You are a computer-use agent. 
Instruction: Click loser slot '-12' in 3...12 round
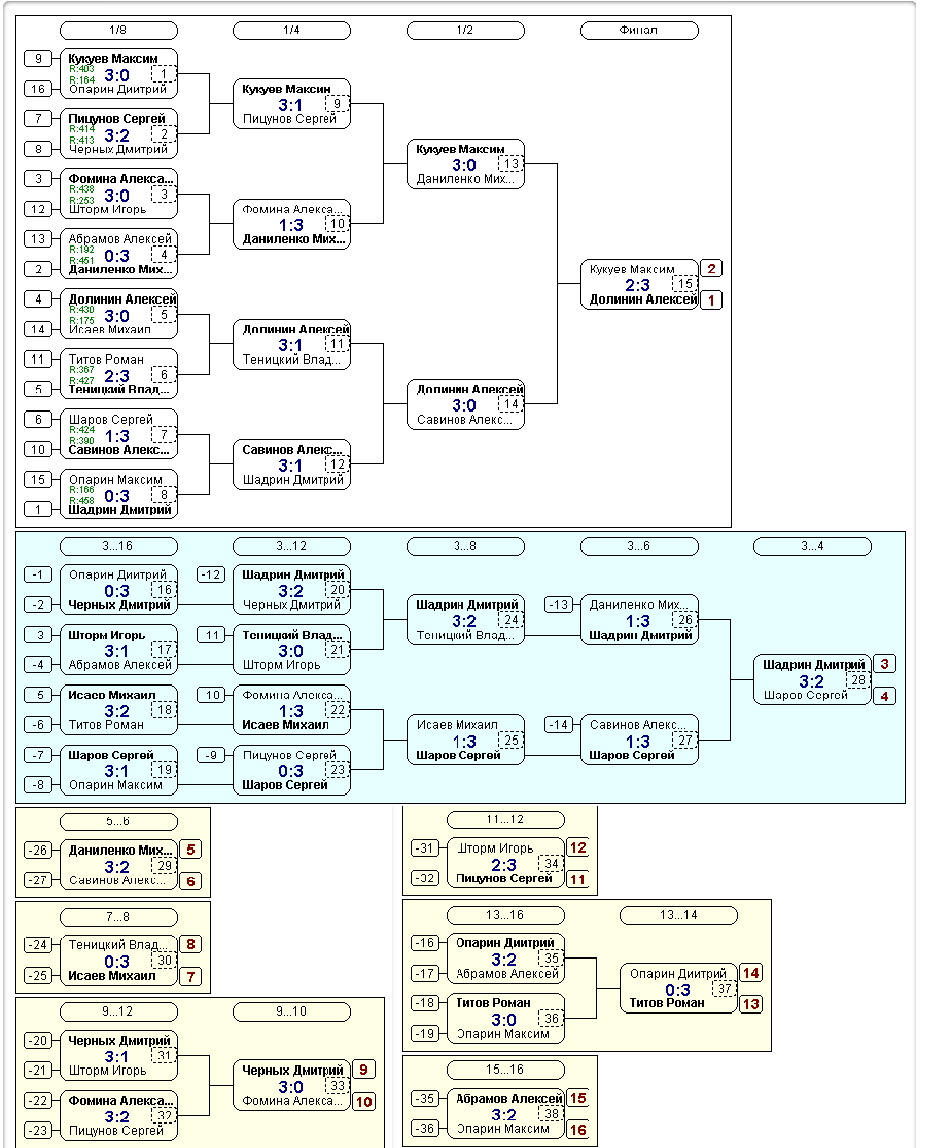point(212,575)
